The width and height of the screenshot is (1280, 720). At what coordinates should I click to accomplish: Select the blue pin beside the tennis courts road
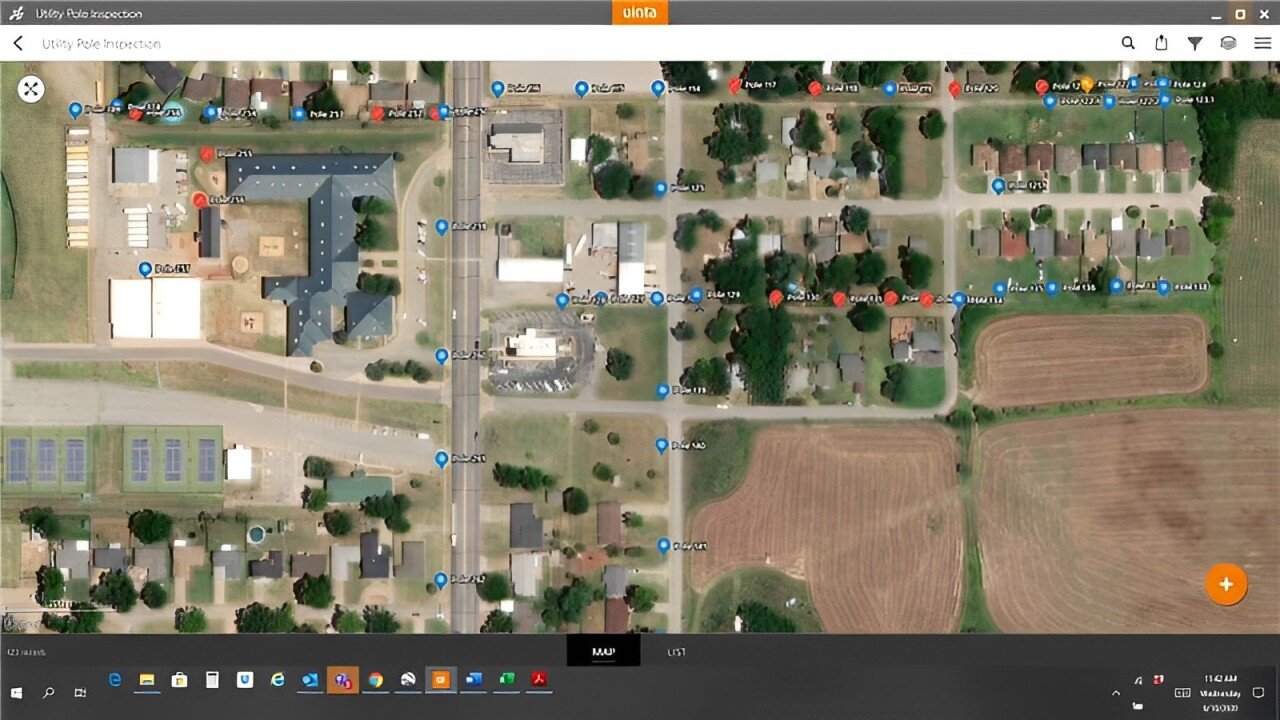pos(442,459)
